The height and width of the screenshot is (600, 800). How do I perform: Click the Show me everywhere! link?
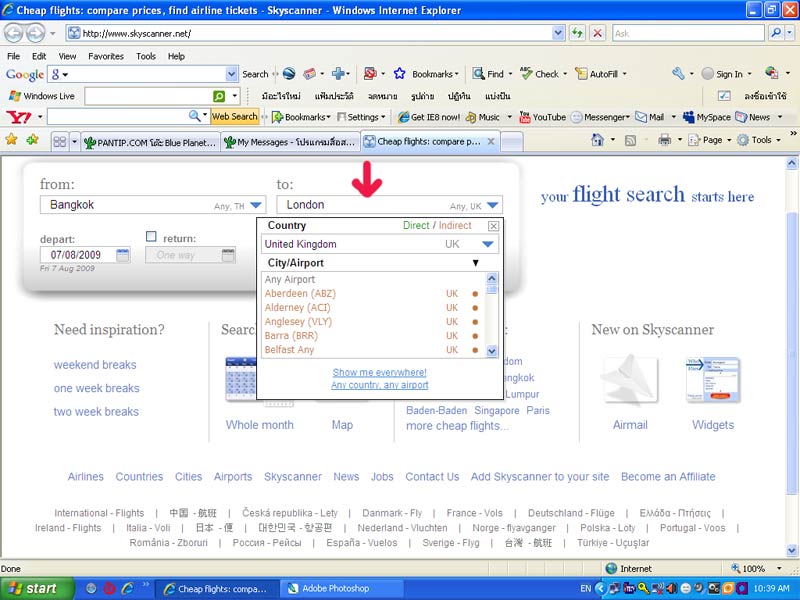click(x=380, y=372)
